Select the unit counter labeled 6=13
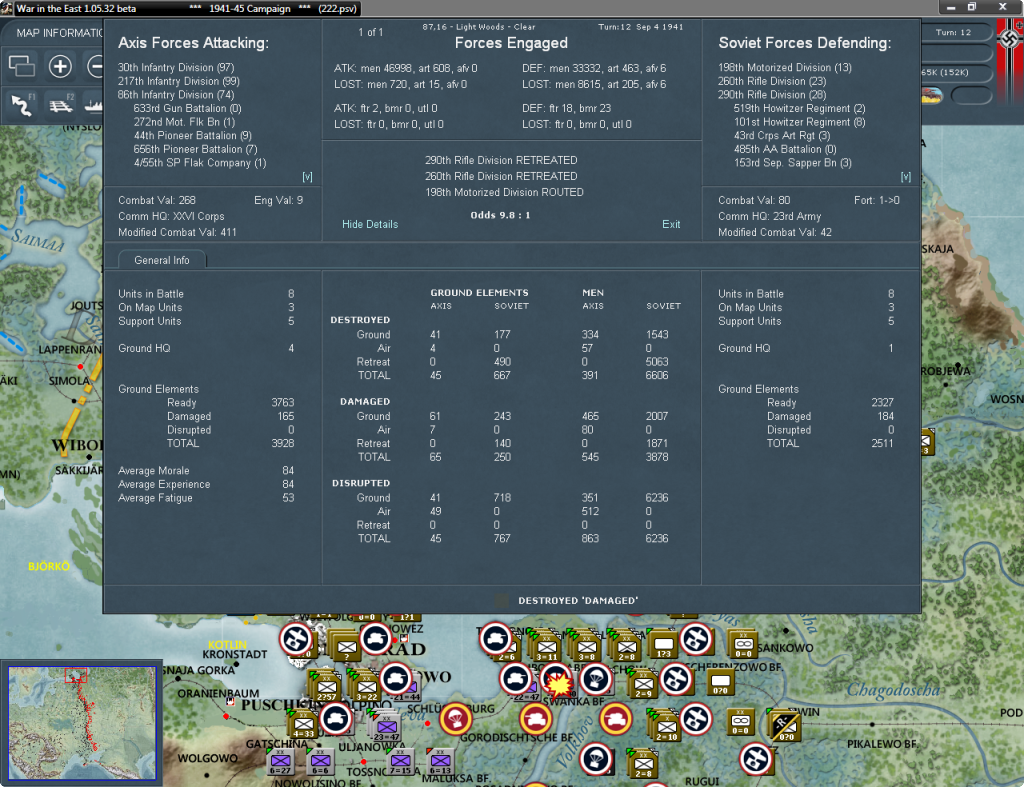The image size is (1024, 787). pos(440,762)
